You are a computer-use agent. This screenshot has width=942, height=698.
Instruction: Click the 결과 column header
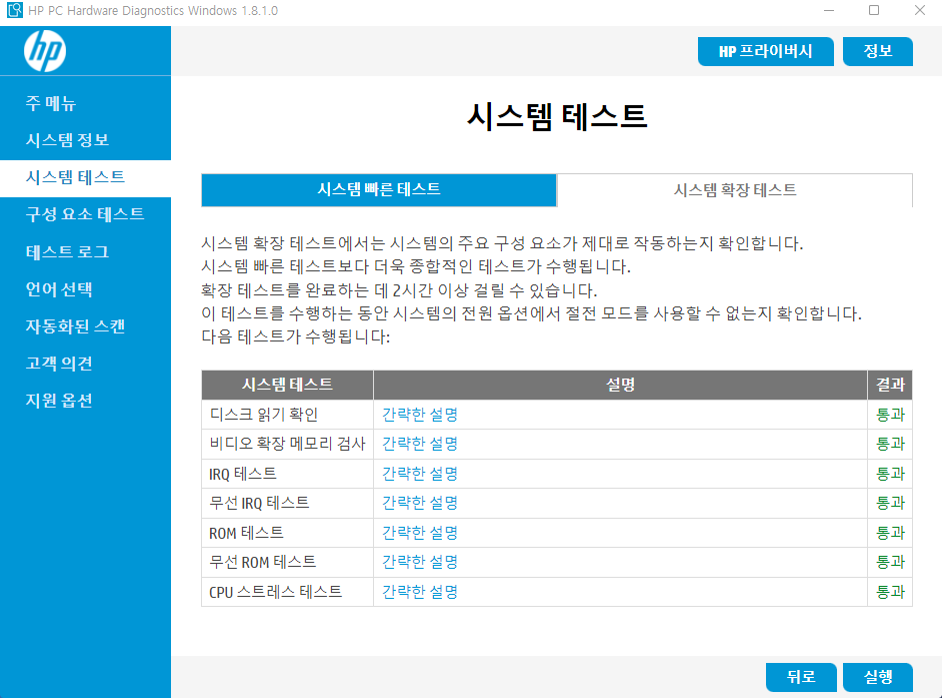890,385
